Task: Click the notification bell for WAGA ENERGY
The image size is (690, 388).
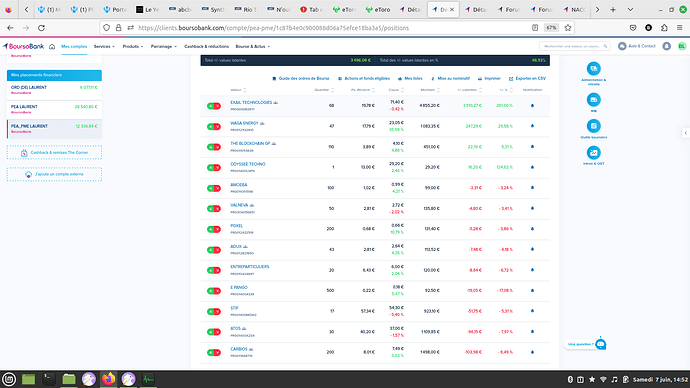Action: [532, 126]
